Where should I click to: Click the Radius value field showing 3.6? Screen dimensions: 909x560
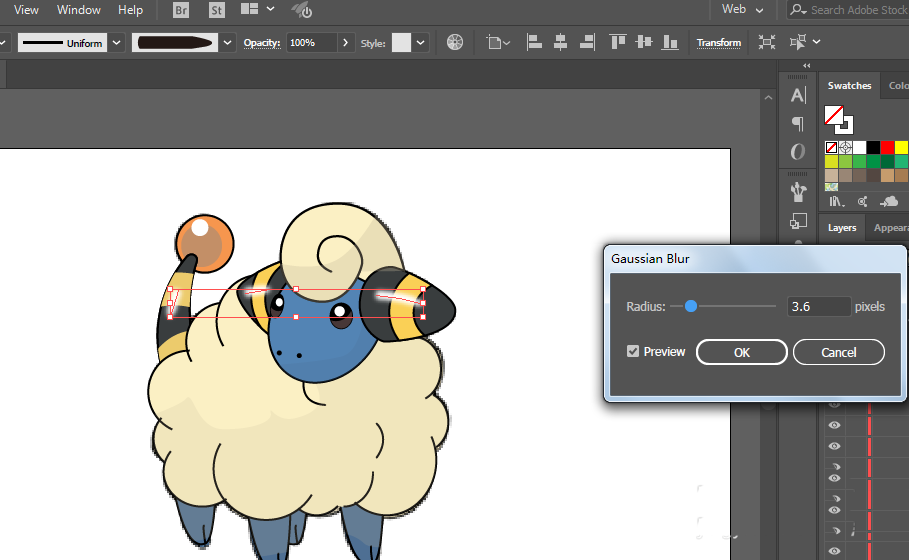point(819,306)
